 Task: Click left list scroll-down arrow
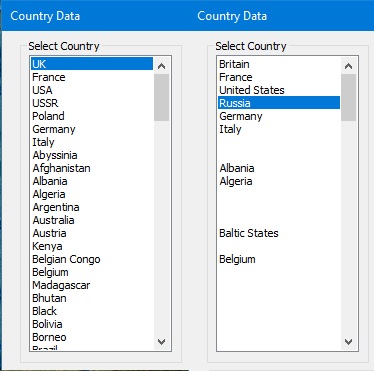162,342
